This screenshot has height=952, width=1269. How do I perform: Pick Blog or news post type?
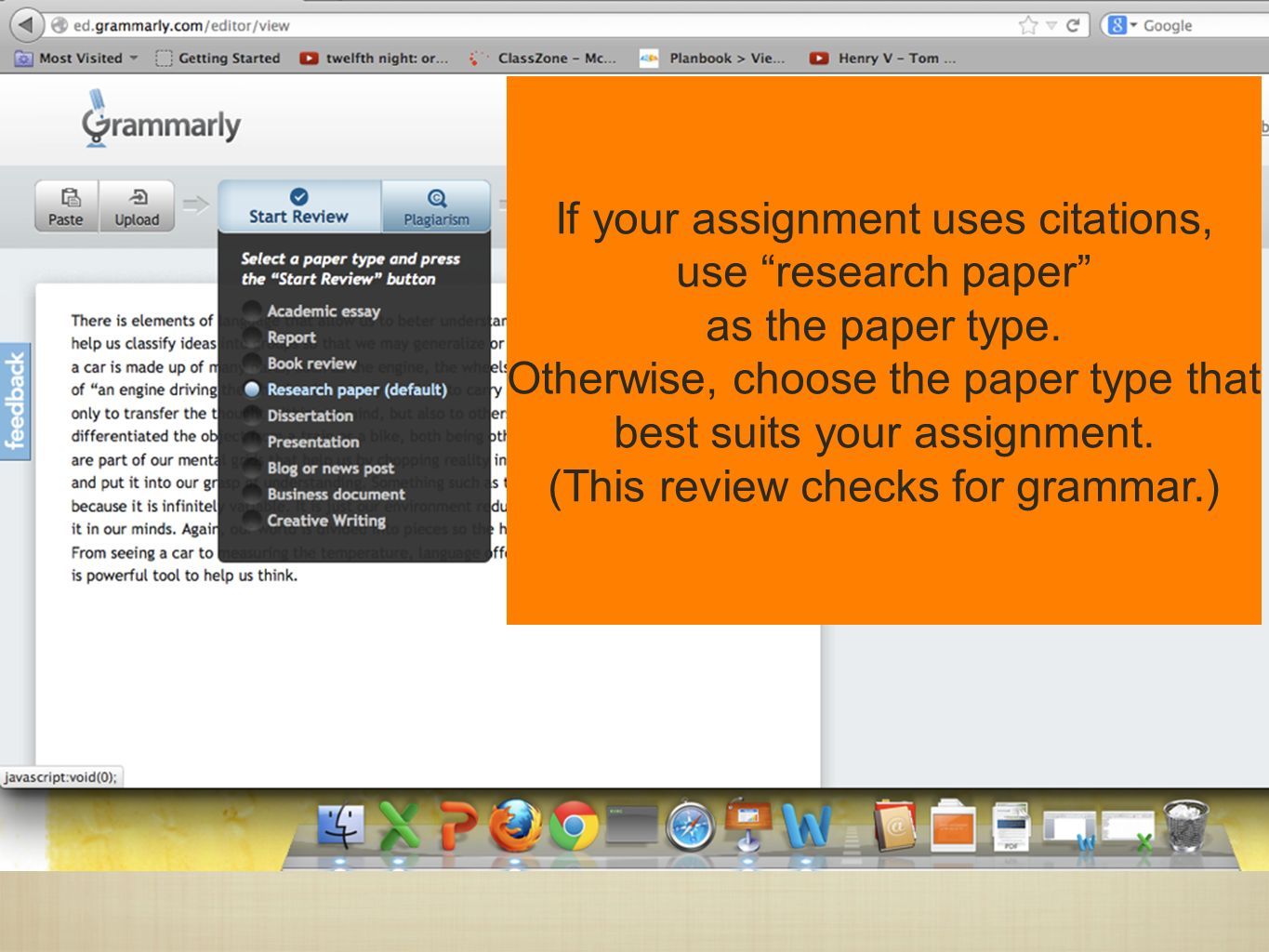pyautogui.click(x=319, y=468)
